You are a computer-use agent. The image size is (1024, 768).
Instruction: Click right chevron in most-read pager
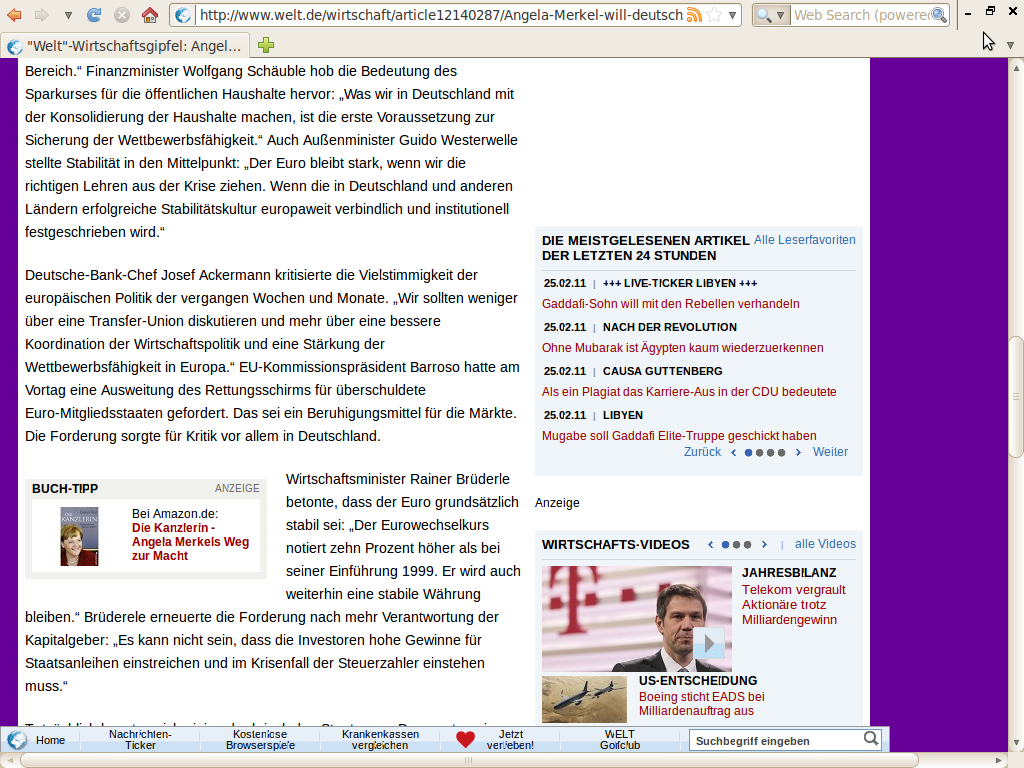(x=798, y=453)
